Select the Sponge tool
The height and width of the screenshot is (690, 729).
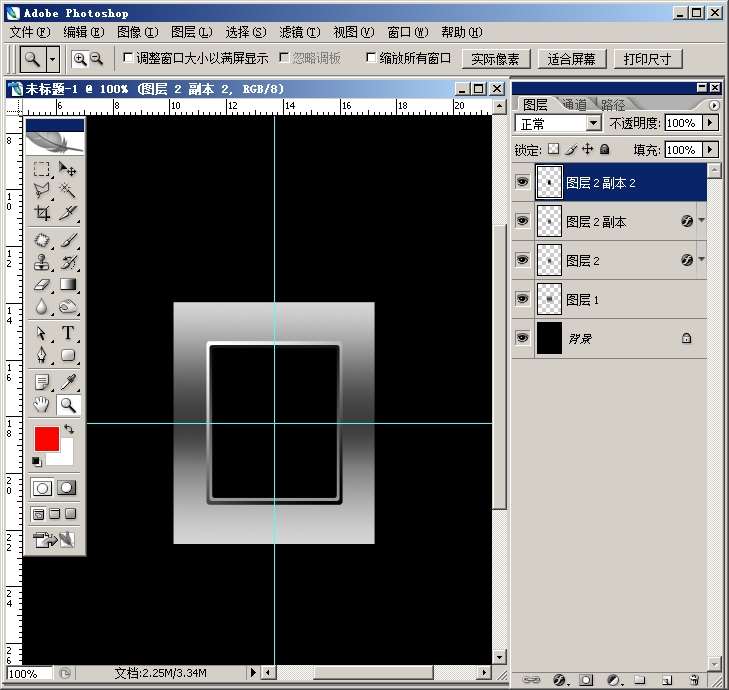tap(67, 306)
